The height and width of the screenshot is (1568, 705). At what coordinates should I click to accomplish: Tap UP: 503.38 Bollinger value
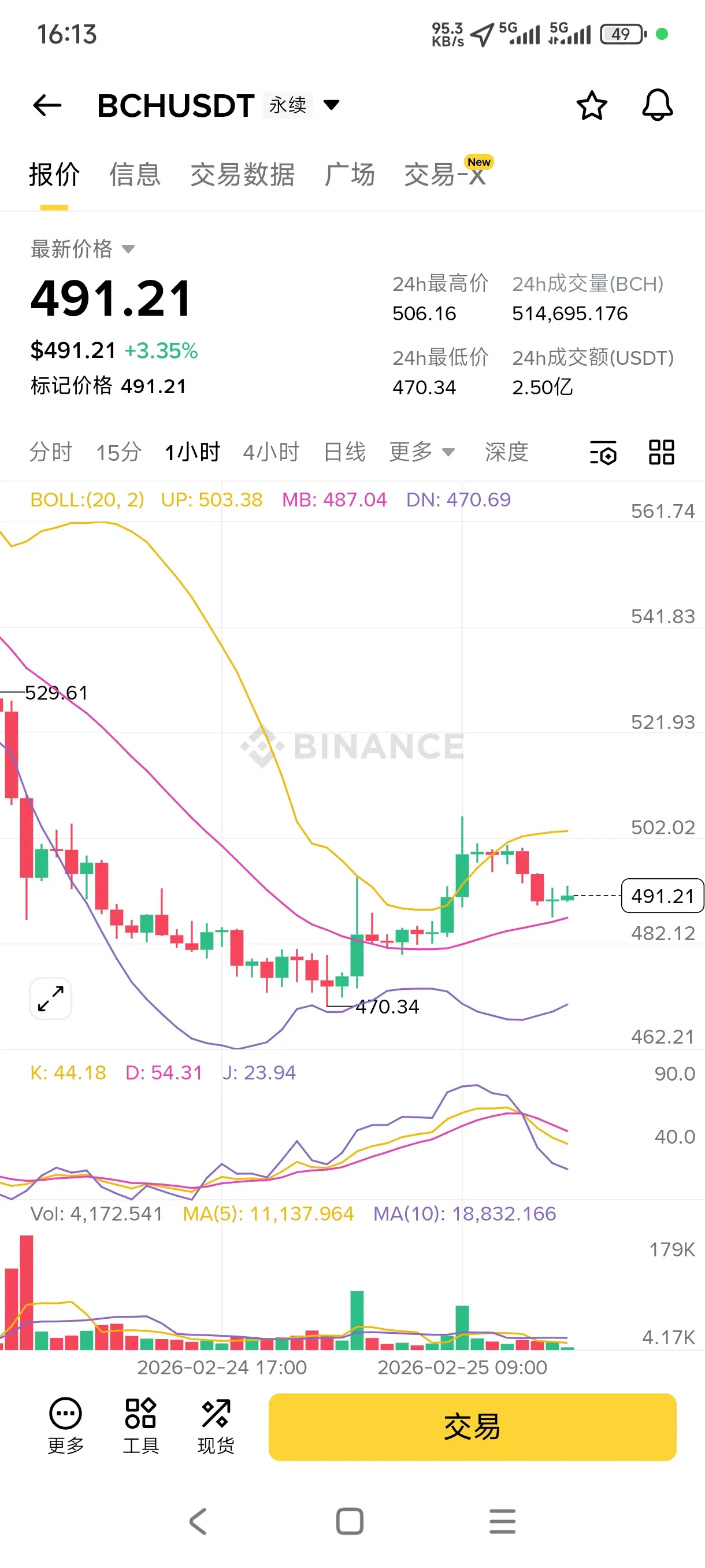click(211, 500)
